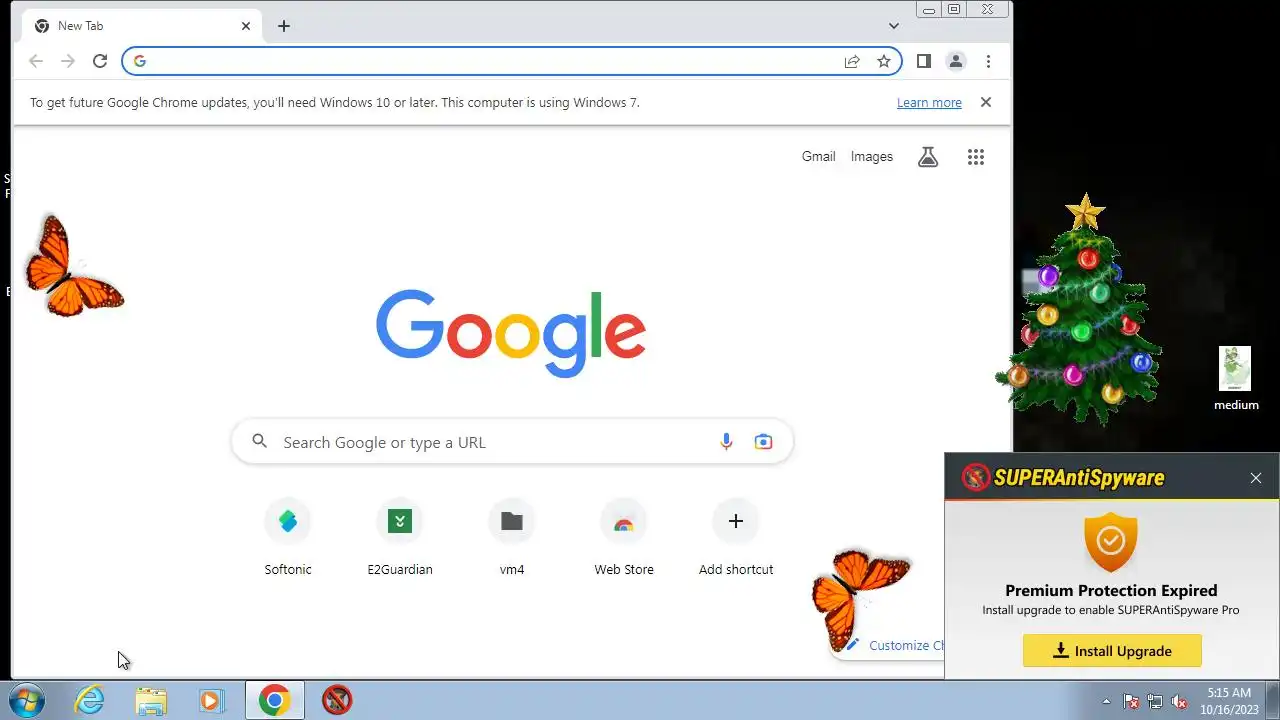The width and height of the screenshot is (1280, 720).
Task: Reload the page in Chrome
Action: [x=100, y=61]
